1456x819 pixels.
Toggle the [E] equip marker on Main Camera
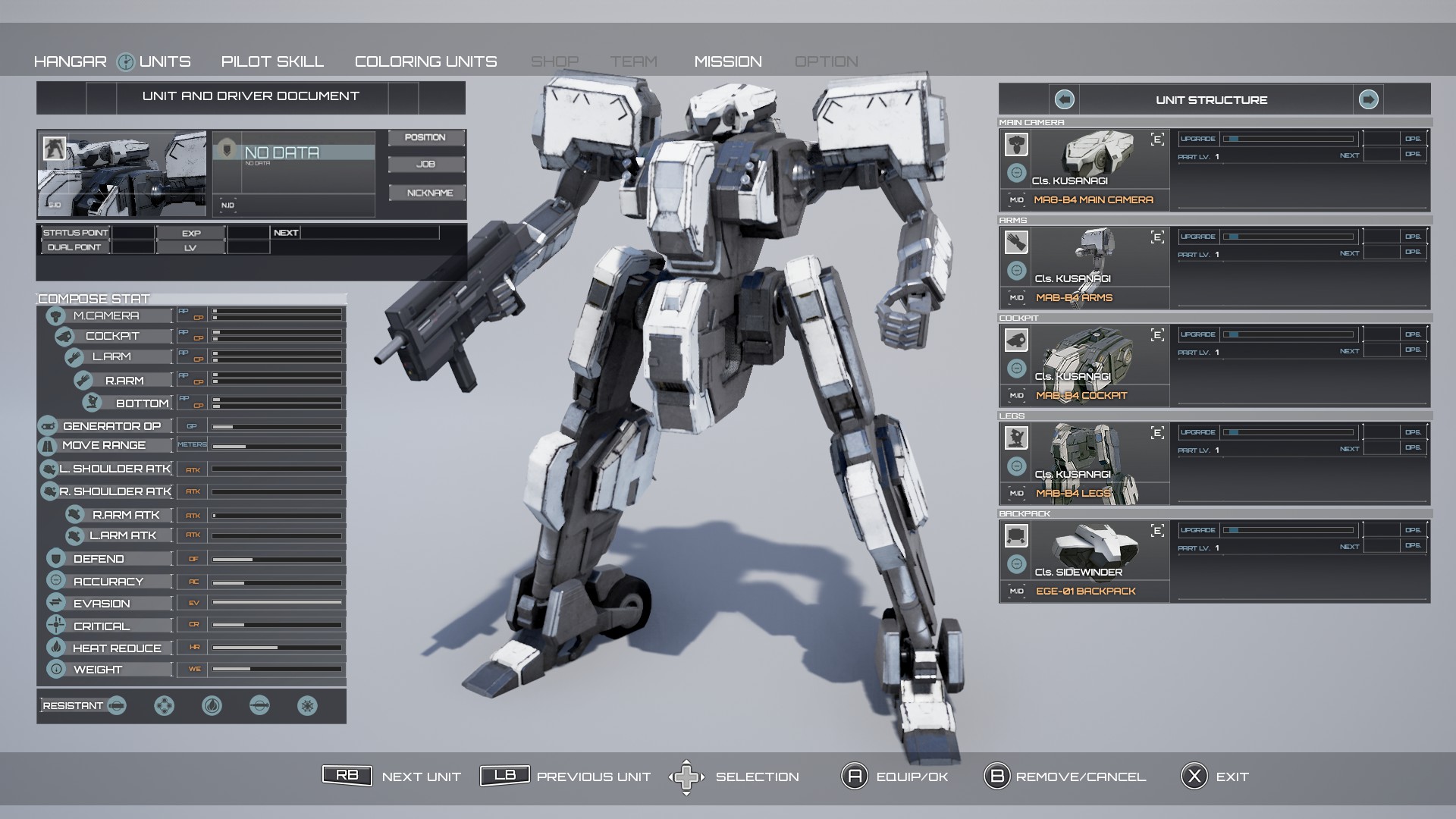point(1157,140)
